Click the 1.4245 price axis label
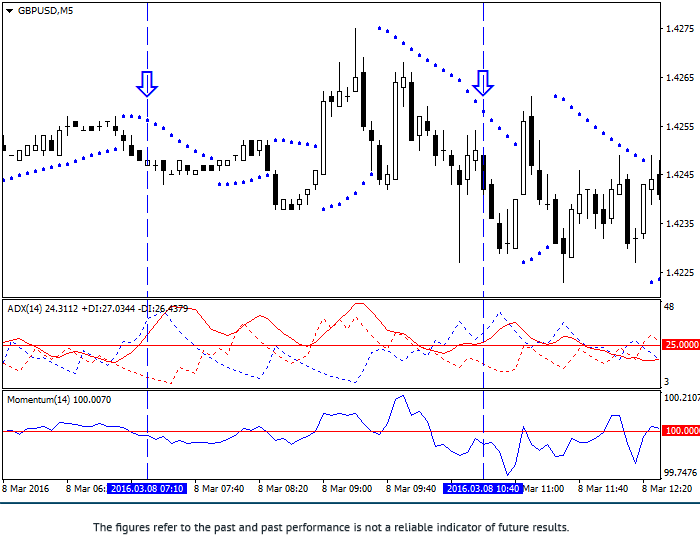This screenshot has width=700, height=552. 680,175
